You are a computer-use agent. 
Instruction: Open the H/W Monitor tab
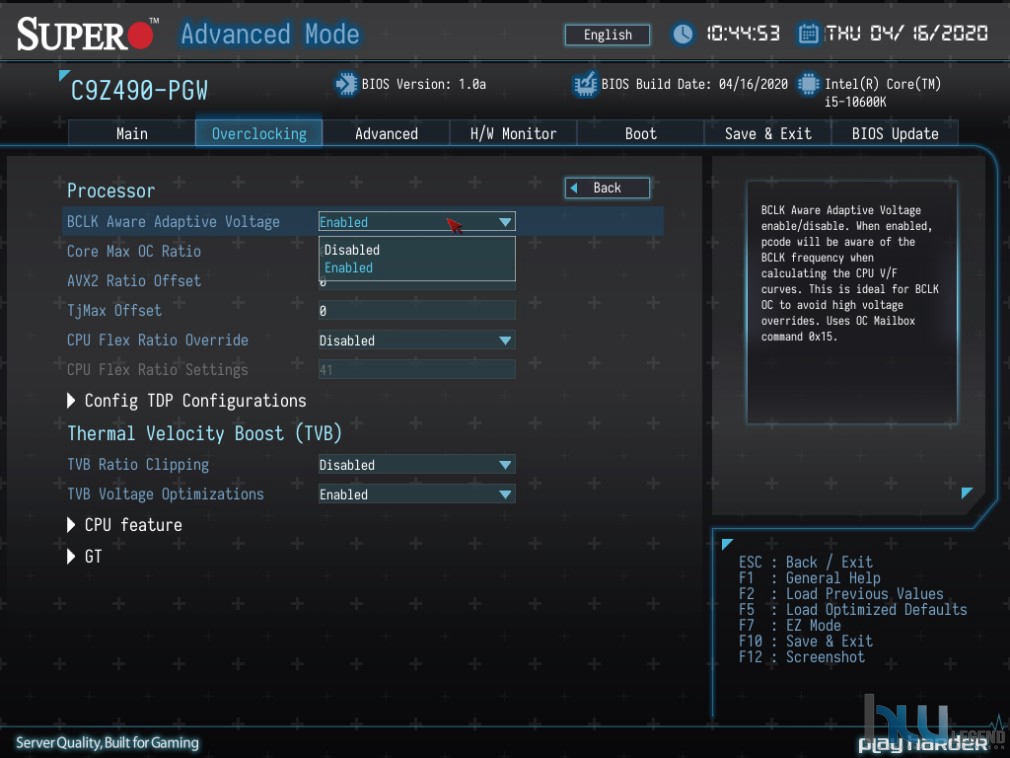tap(513, 133)
